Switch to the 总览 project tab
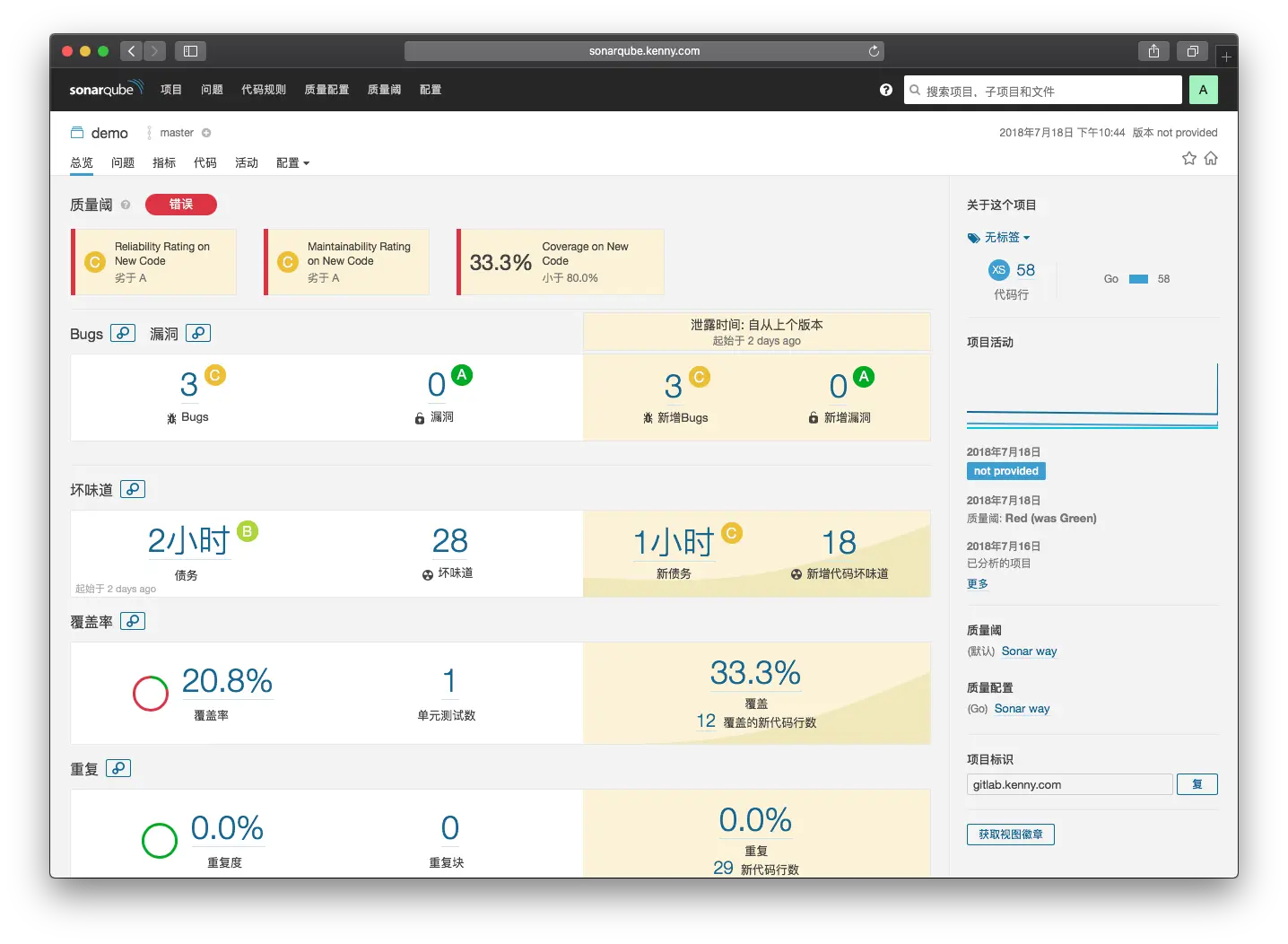The image size is (1288, 944). tap(82, 162)
